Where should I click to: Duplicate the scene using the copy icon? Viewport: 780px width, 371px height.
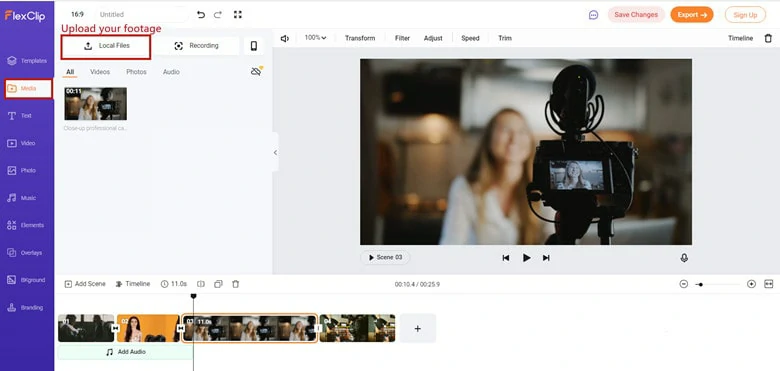(218, 284)
